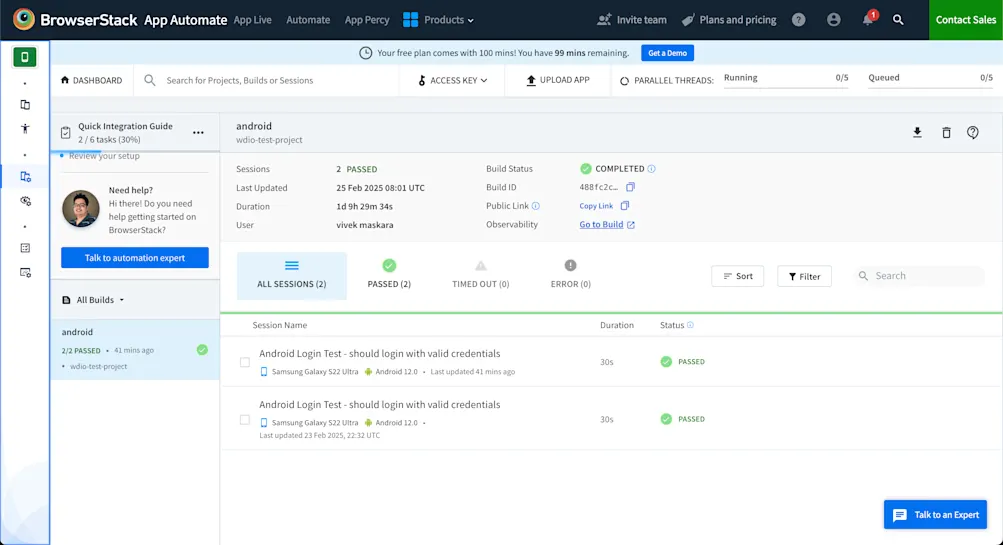Image resolution: width=1003 pixels, height=545 pixels.
Task: Open Plans and pricing link
Action: [x=729, y=20]
